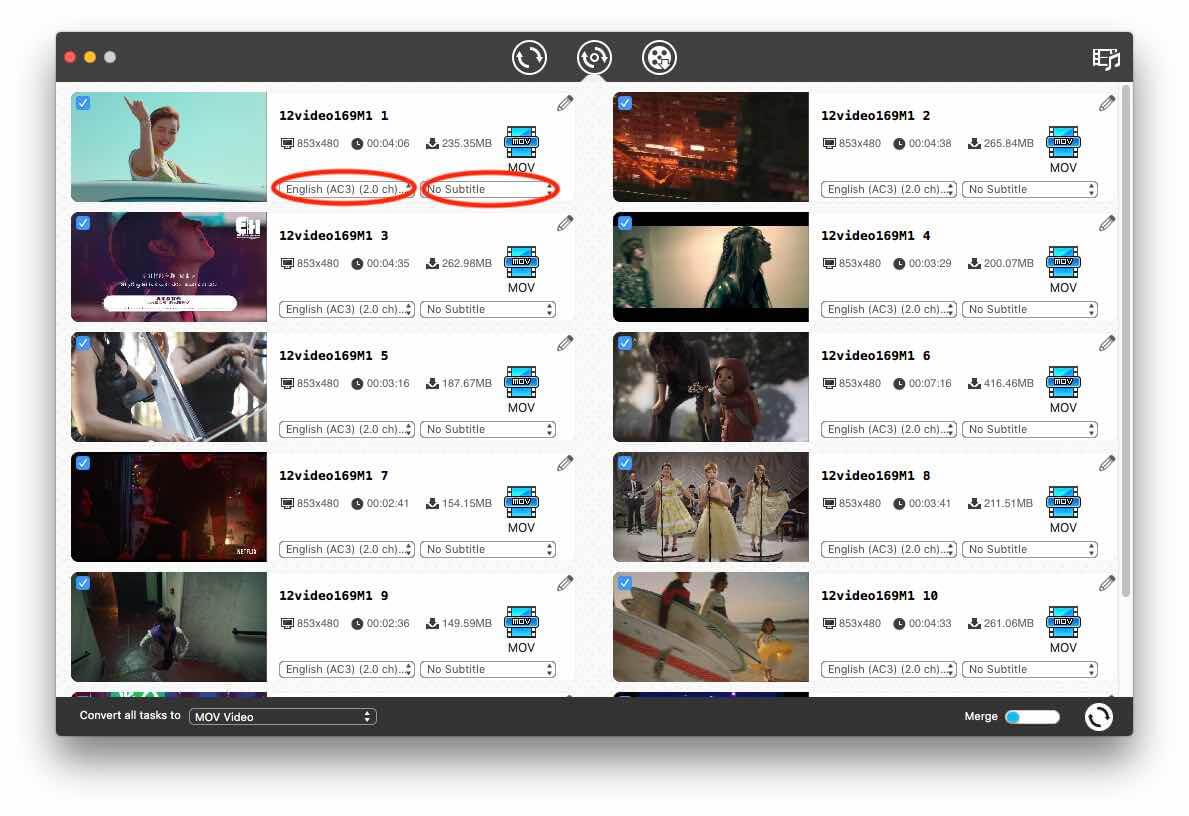
Task: Open the Convert all tasks to MOV Video dropdown
Action: (283, 716)
